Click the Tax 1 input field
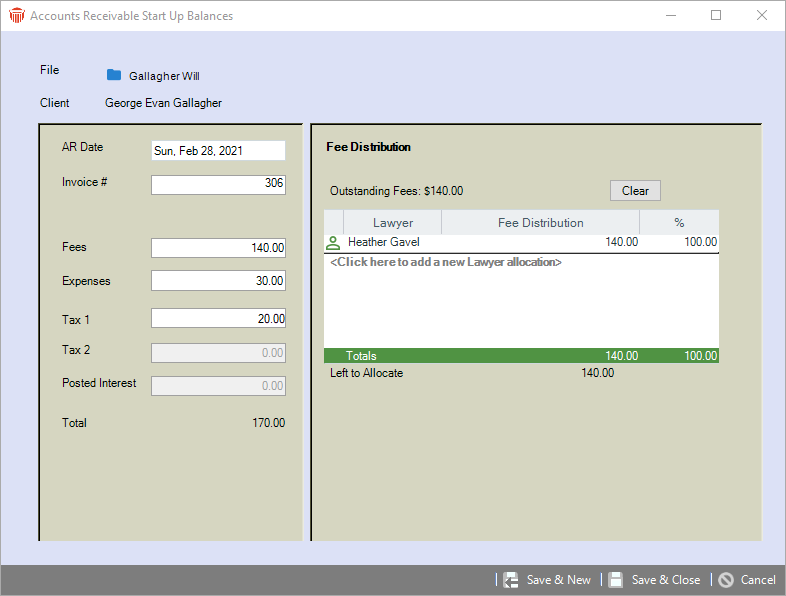The width and height of the screenshot is (786, 596). [x=218, y=318]
